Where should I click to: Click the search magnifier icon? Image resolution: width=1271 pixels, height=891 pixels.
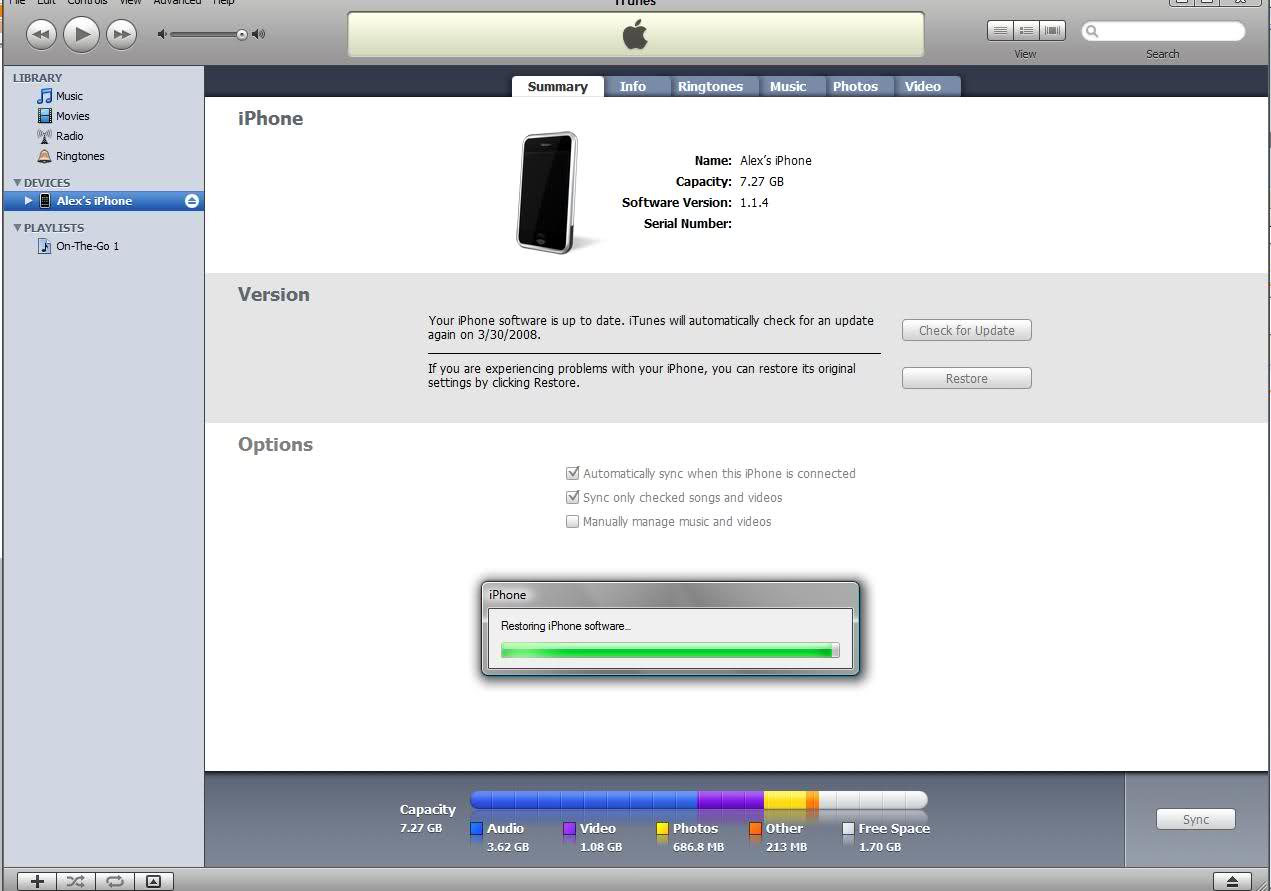(x=1092, y=31)
